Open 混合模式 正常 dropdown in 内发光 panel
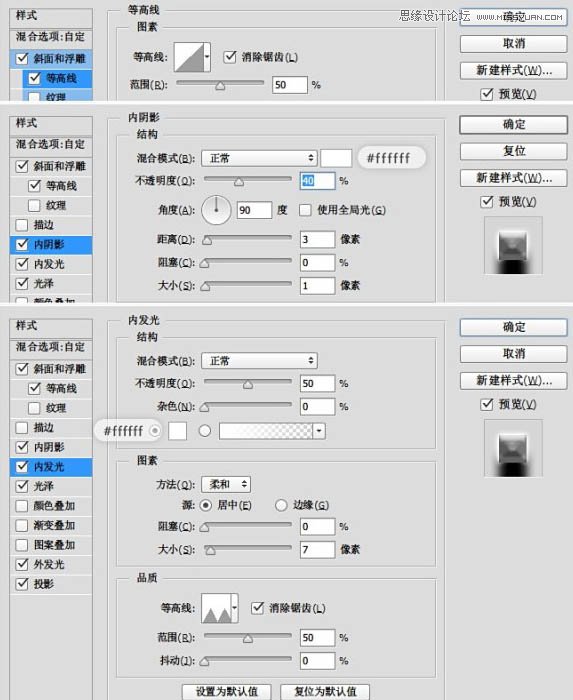This screenshot has height=700, width=573. click(259, 361)
